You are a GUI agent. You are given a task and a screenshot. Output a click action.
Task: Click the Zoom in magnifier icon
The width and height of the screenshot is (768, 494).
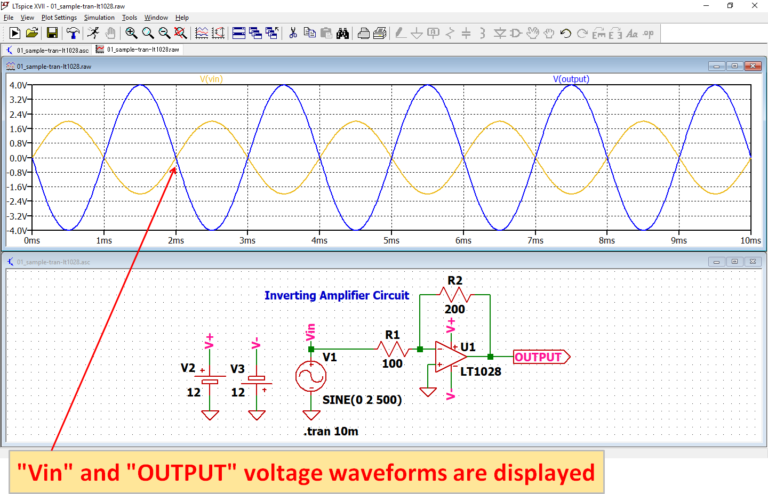131,33
